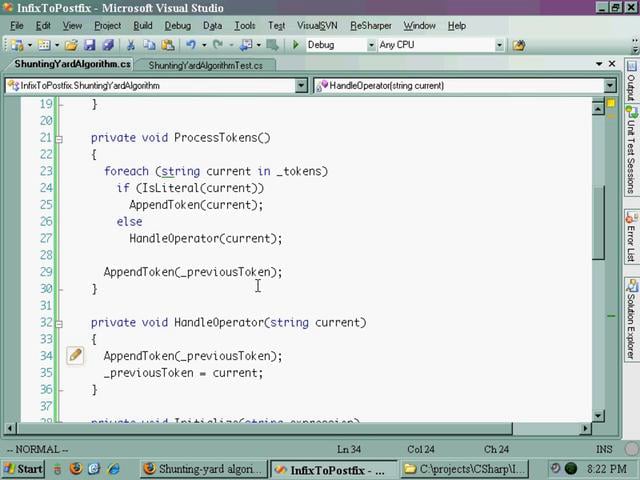Viewport: 640px width, 480px height.
Task: Click the clock-like icon in the system tray
Action: coord(555,469)
